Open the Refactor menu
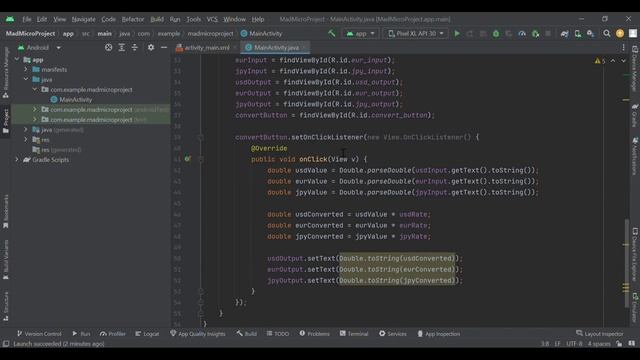640x360 pixels. [133, 19]
